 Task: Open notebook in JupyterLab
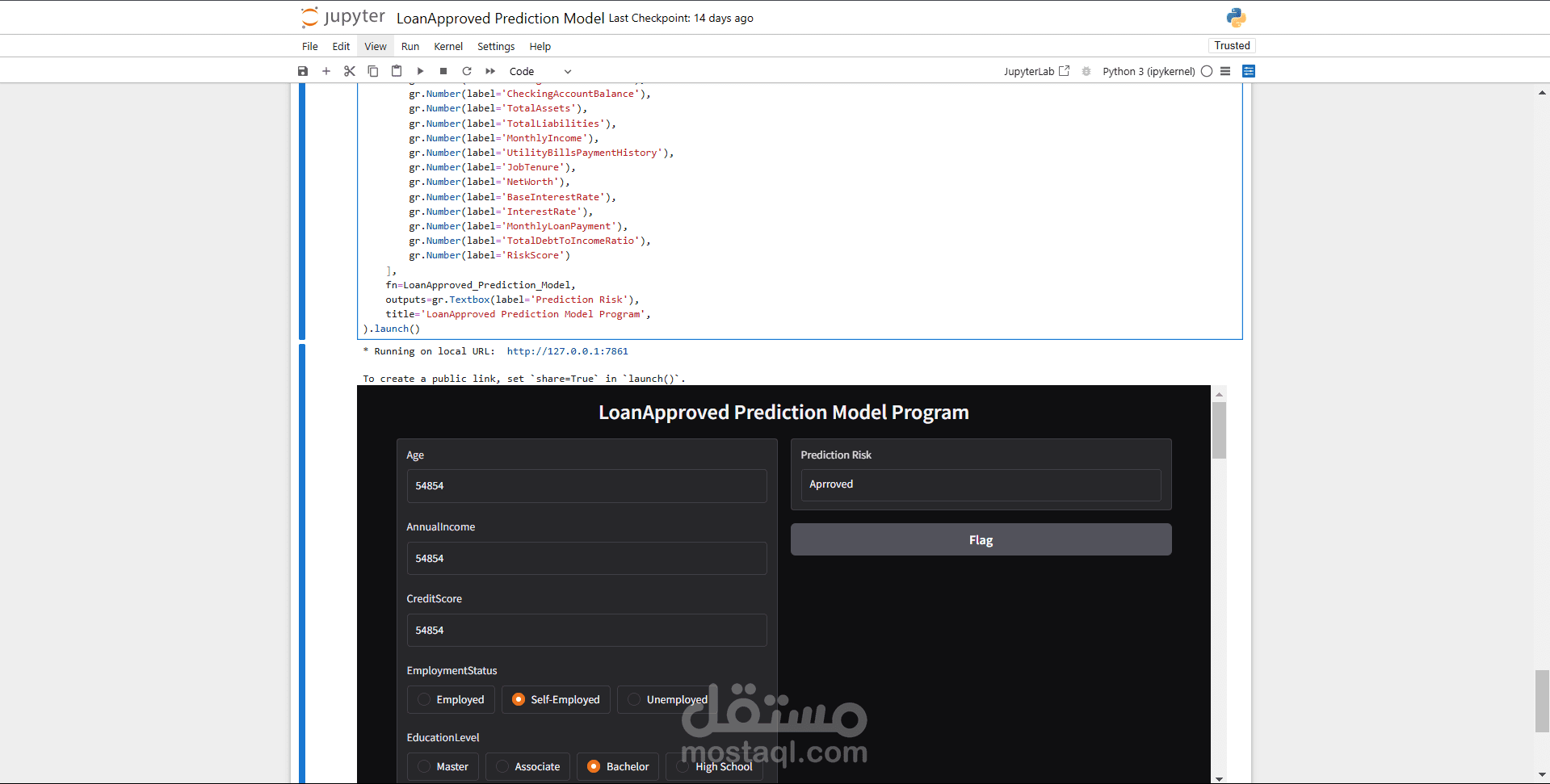(x=1036, y=71)
